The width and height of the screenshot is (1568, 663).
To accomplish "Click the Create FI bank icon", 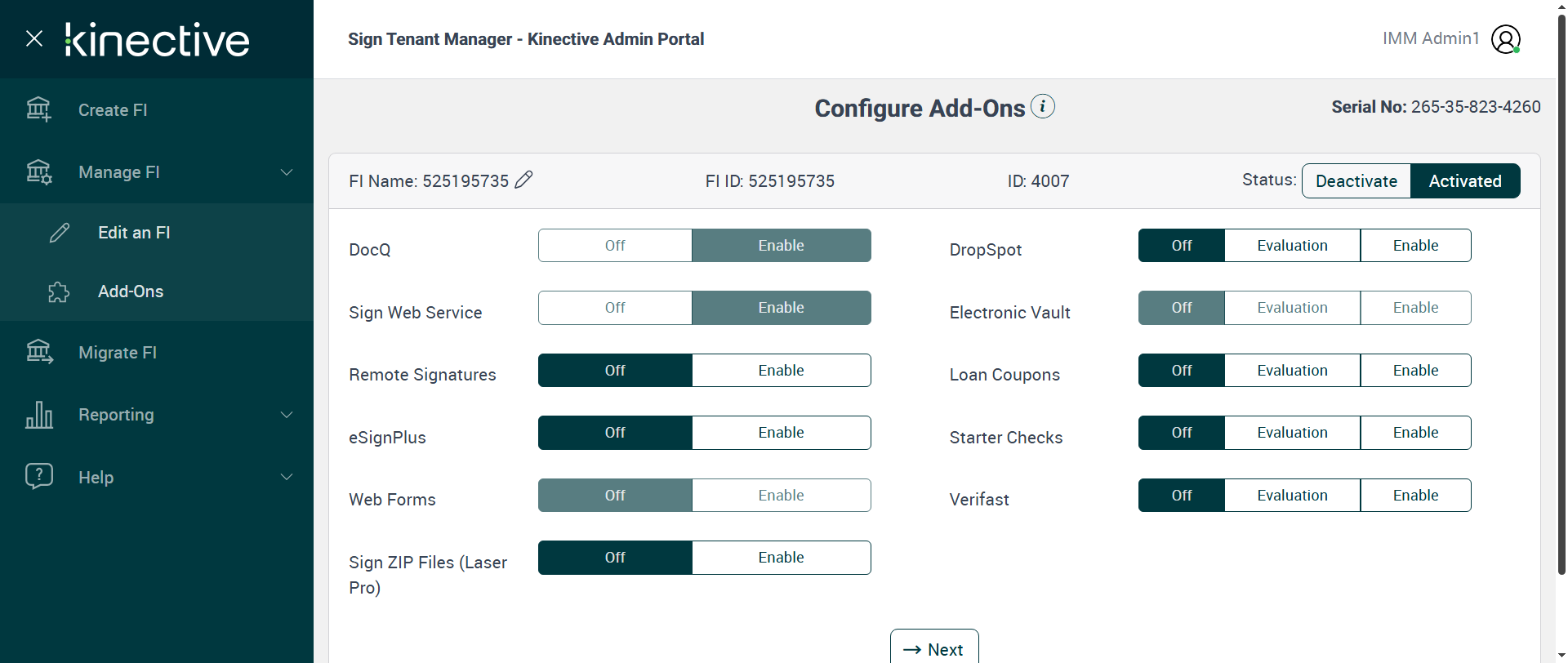I will [38, 109].
